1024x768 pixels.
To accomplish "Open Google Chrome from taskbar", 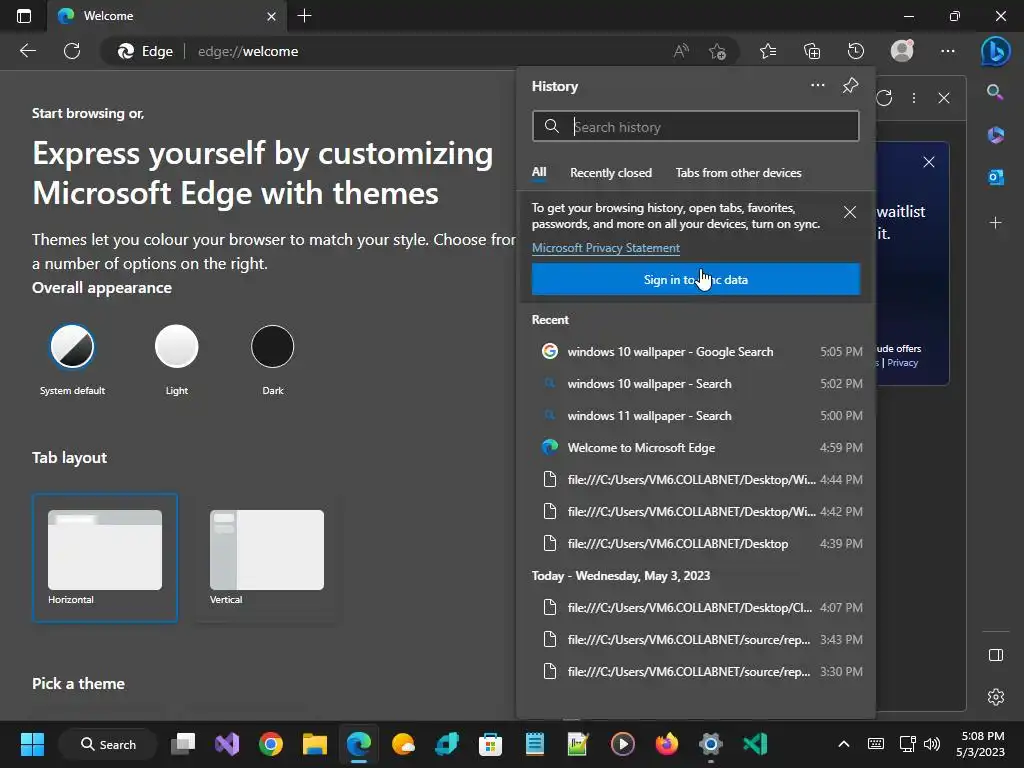I will tap(270, 744).
